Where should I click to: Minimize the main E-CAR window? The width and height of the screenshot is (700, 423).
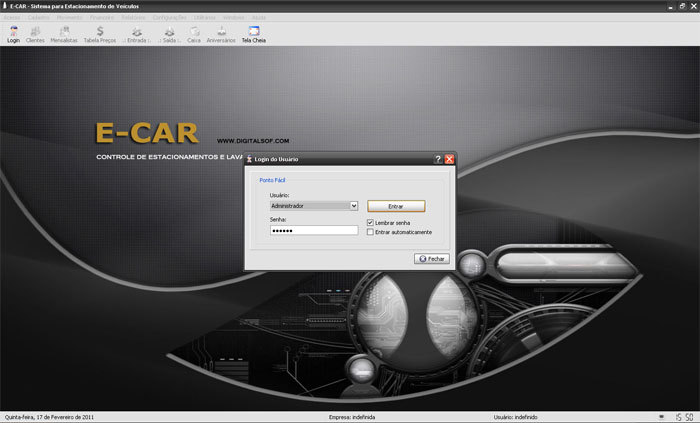click(671, 6)
